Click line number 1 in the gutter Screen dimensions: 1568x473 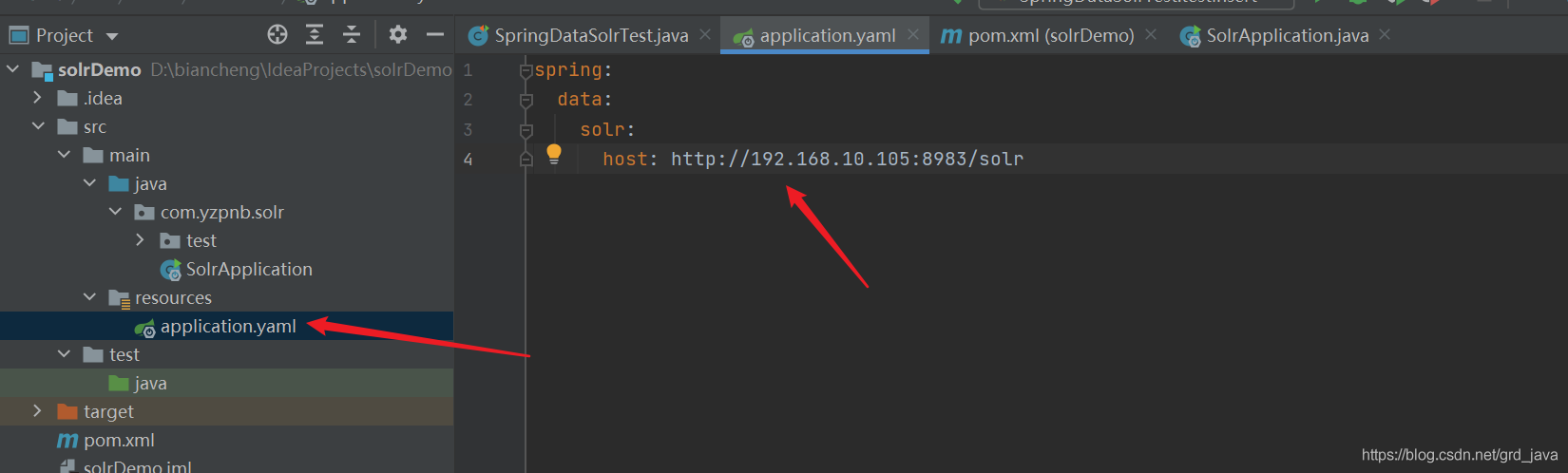pyautogui.click(x=468, y=70)
